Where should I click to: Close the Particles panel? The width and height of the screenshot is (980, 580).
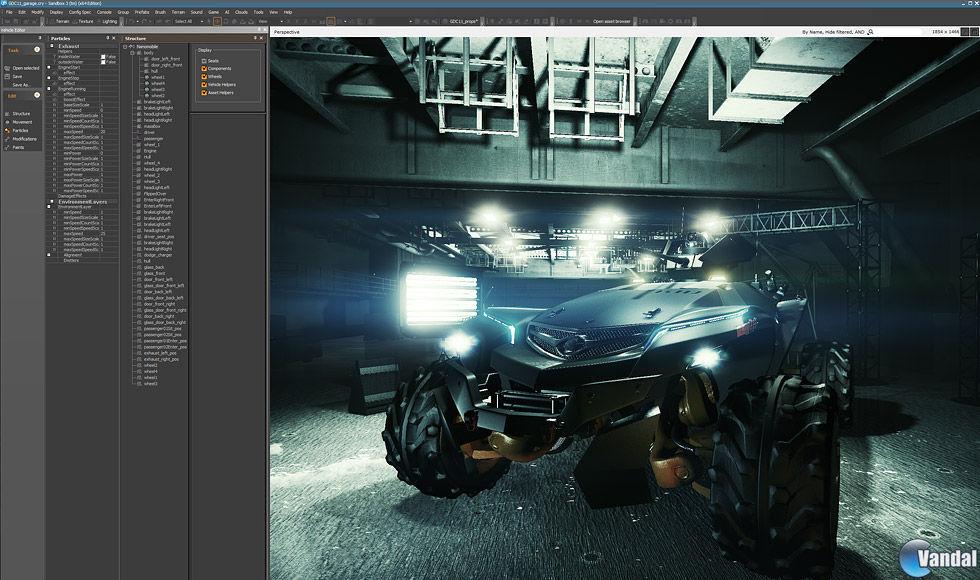tap(114, 38)
